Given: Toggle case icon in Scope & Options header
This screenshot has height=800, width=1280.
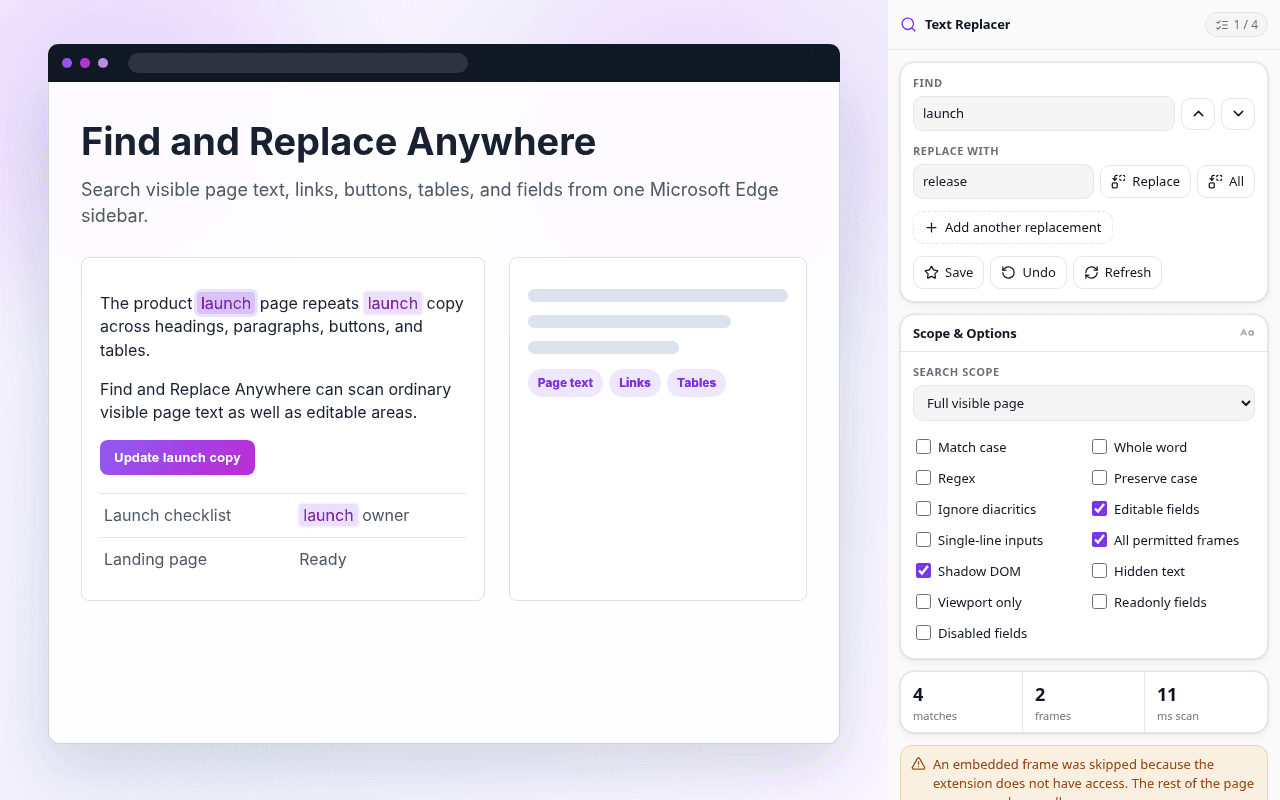Looking at the screenshot, I should (x=1247, y=333).
